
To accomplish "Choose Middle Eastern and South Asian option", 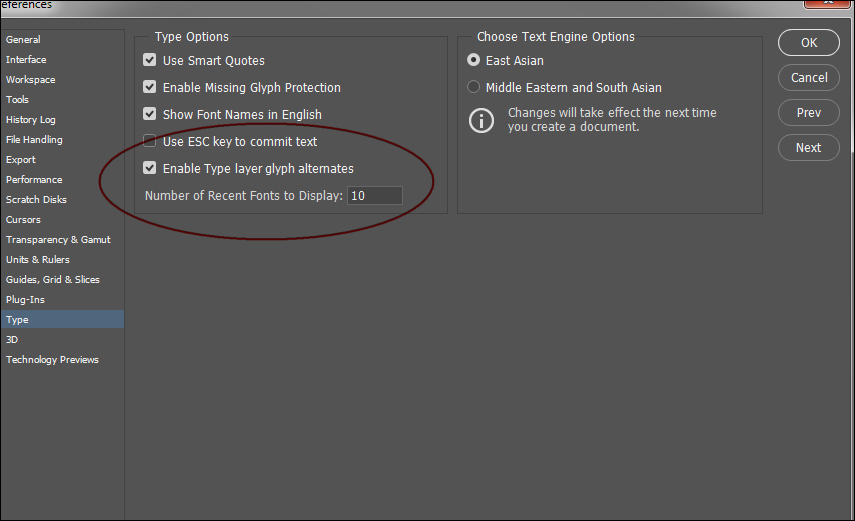I will [474, 88].
